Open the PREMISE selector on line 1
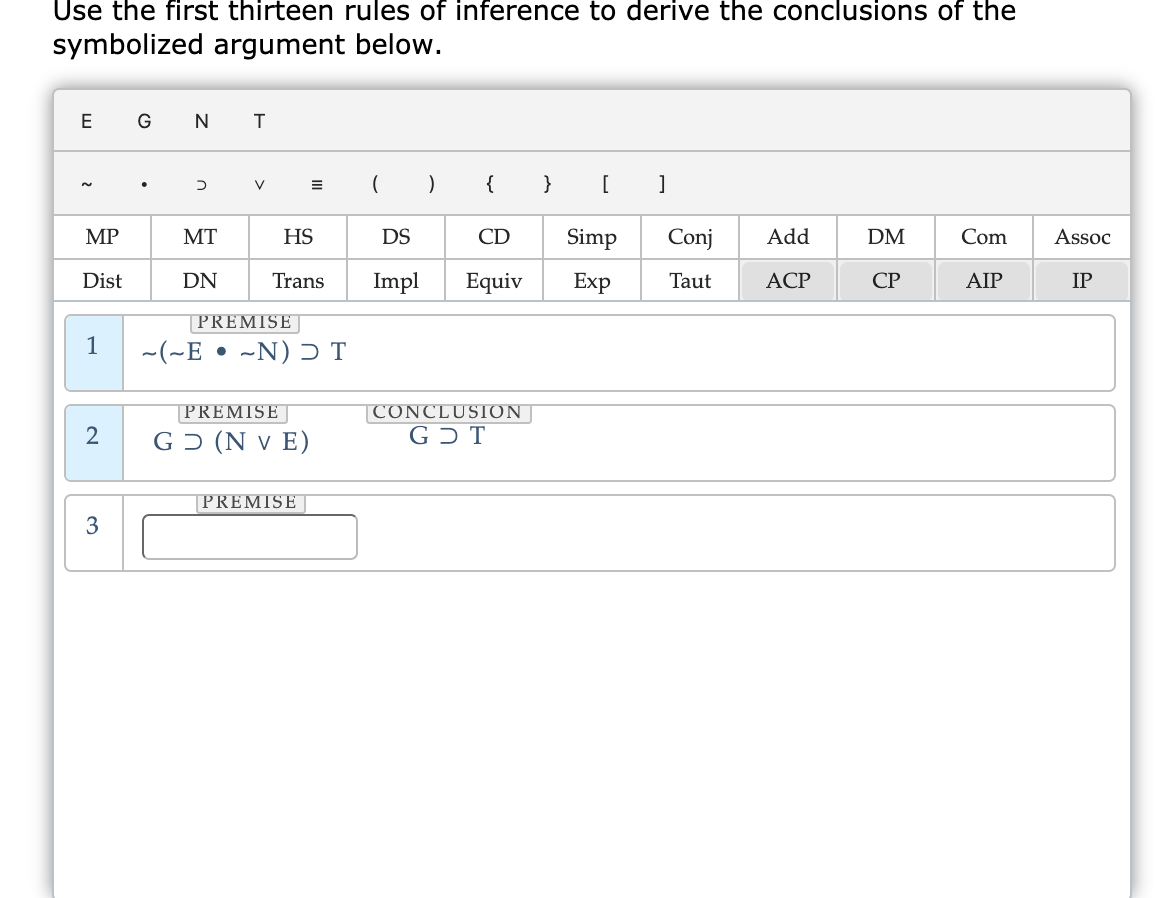Screen dimensions: 1172x898 pyautogui.click(x=245, y=321)
